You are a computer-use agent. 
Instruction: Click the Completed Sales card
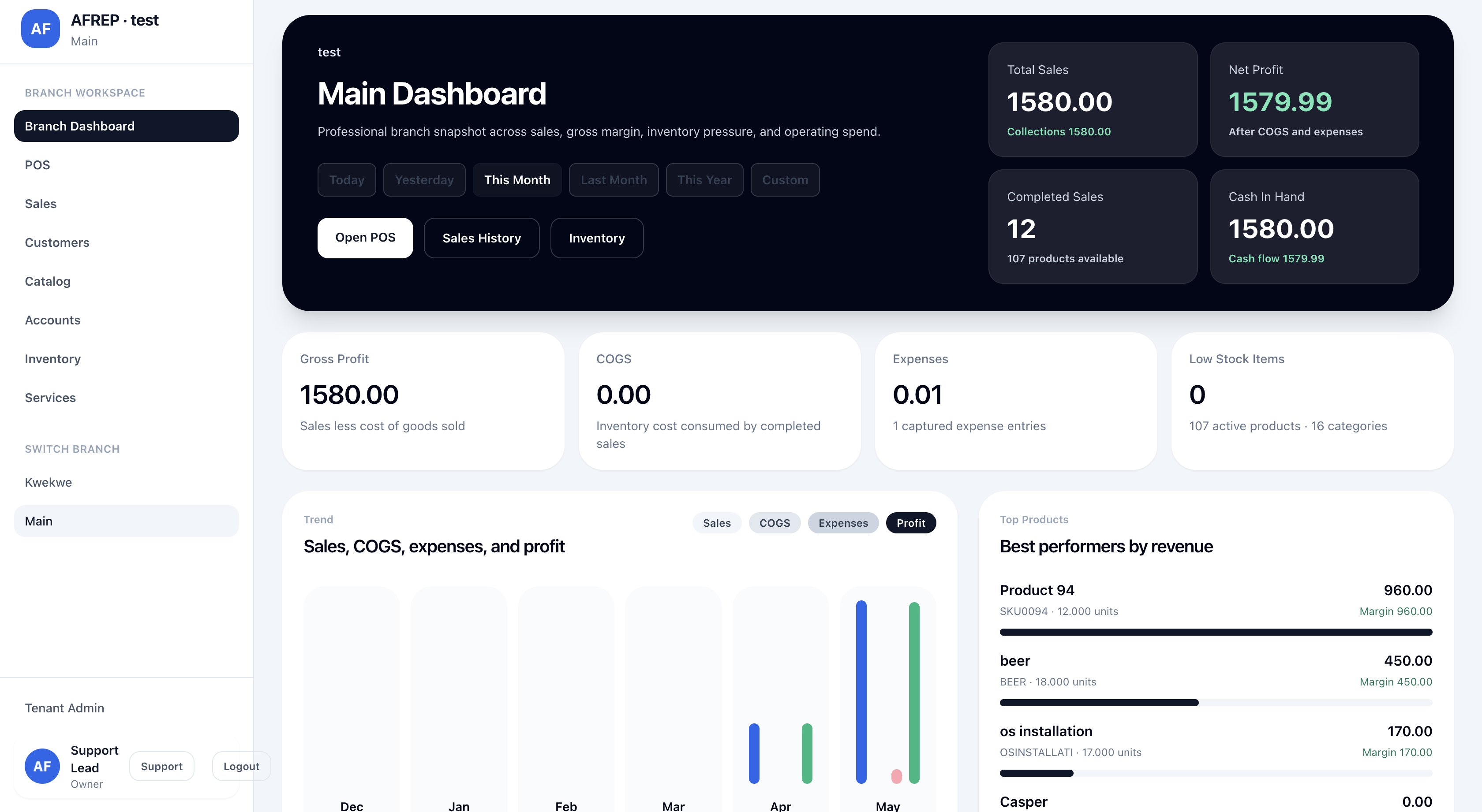(1093, 226)
